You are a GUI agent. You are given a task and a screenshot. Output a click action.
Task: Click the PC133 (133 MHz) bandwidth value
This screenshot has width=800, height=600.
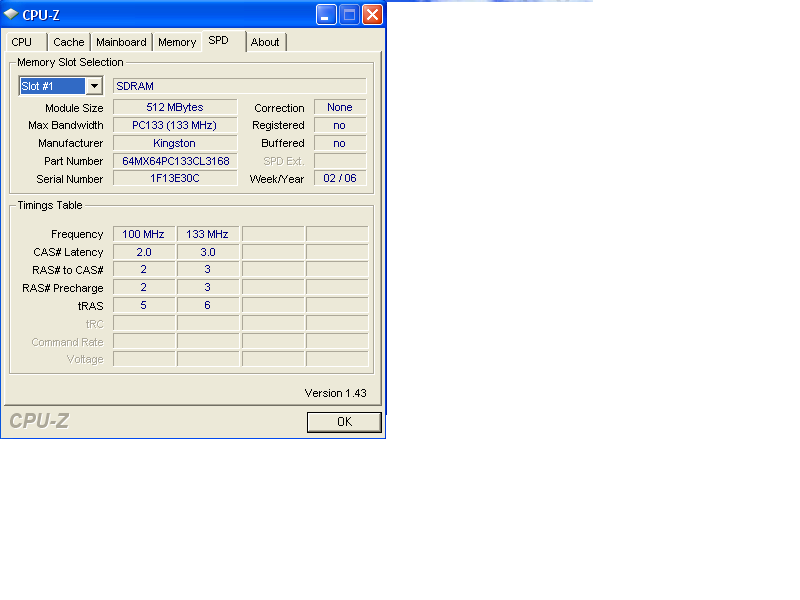click(x=175, y=126)
